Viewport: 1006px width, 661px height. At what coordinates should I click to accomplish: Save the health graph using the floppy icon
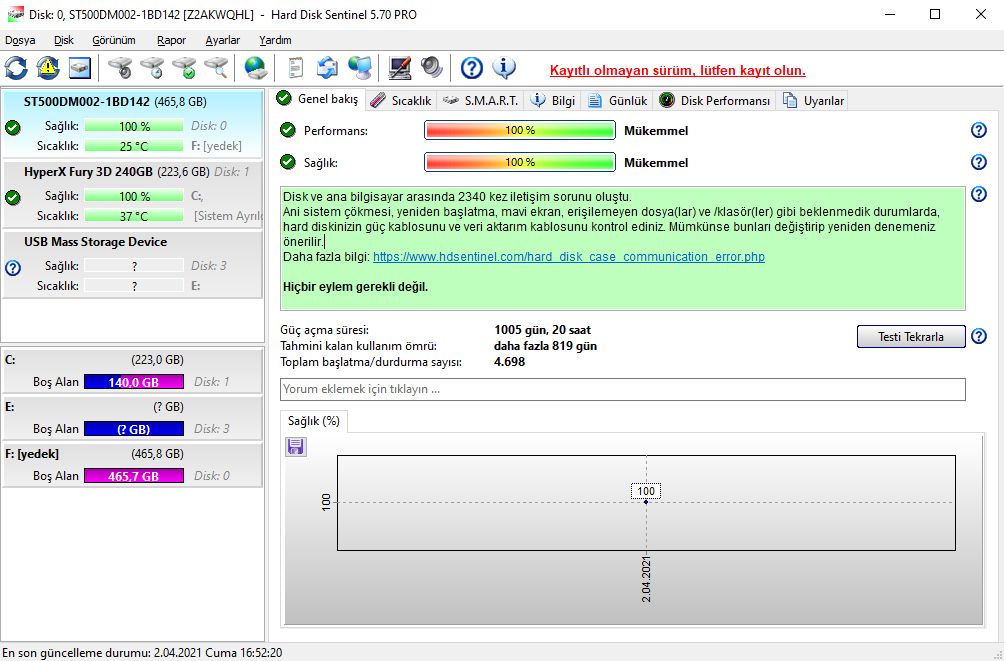[x=296, y=446]
